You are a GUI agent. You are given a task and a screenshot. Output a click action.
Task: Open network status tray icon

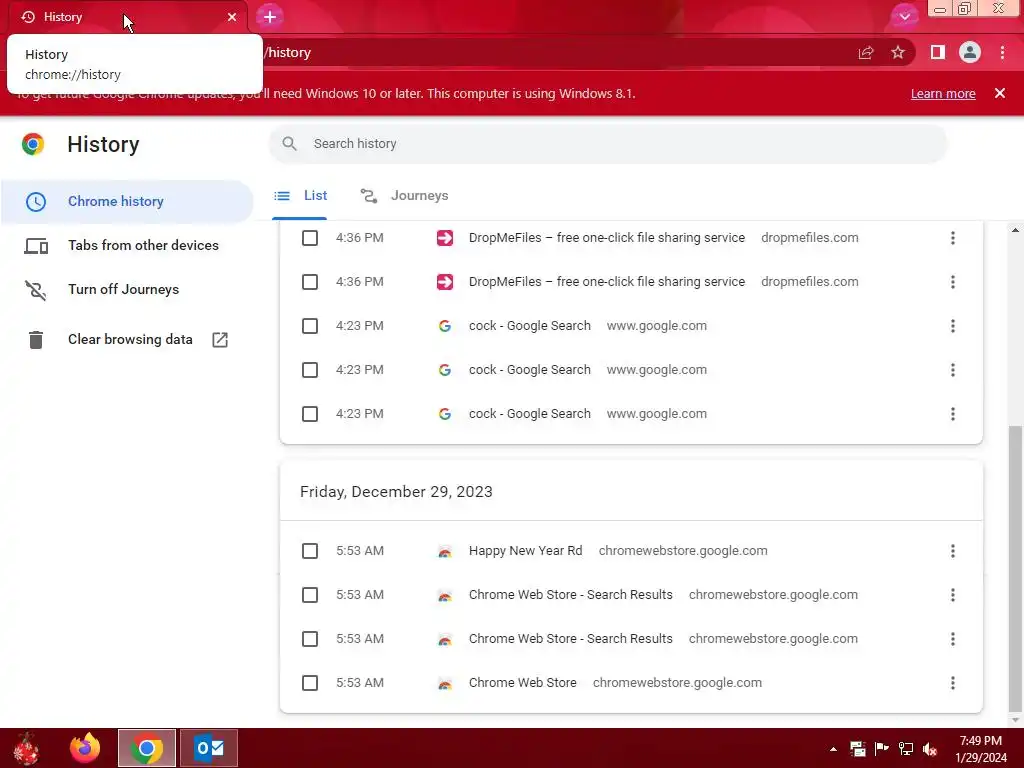[x=906, y=748]
